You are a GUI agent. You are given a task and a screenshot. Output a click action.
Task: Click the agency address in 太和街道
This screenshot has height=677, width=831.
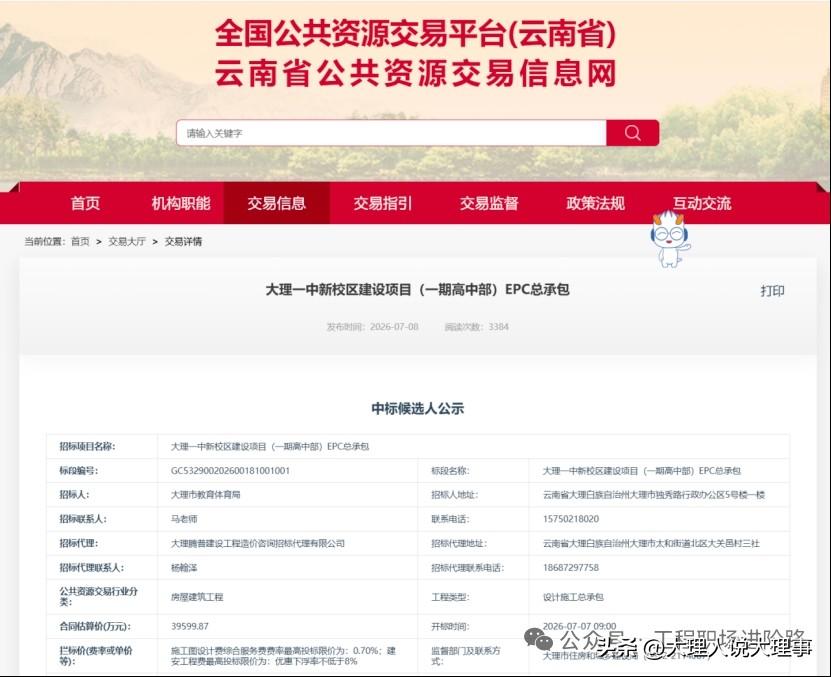tap(651, 543)
